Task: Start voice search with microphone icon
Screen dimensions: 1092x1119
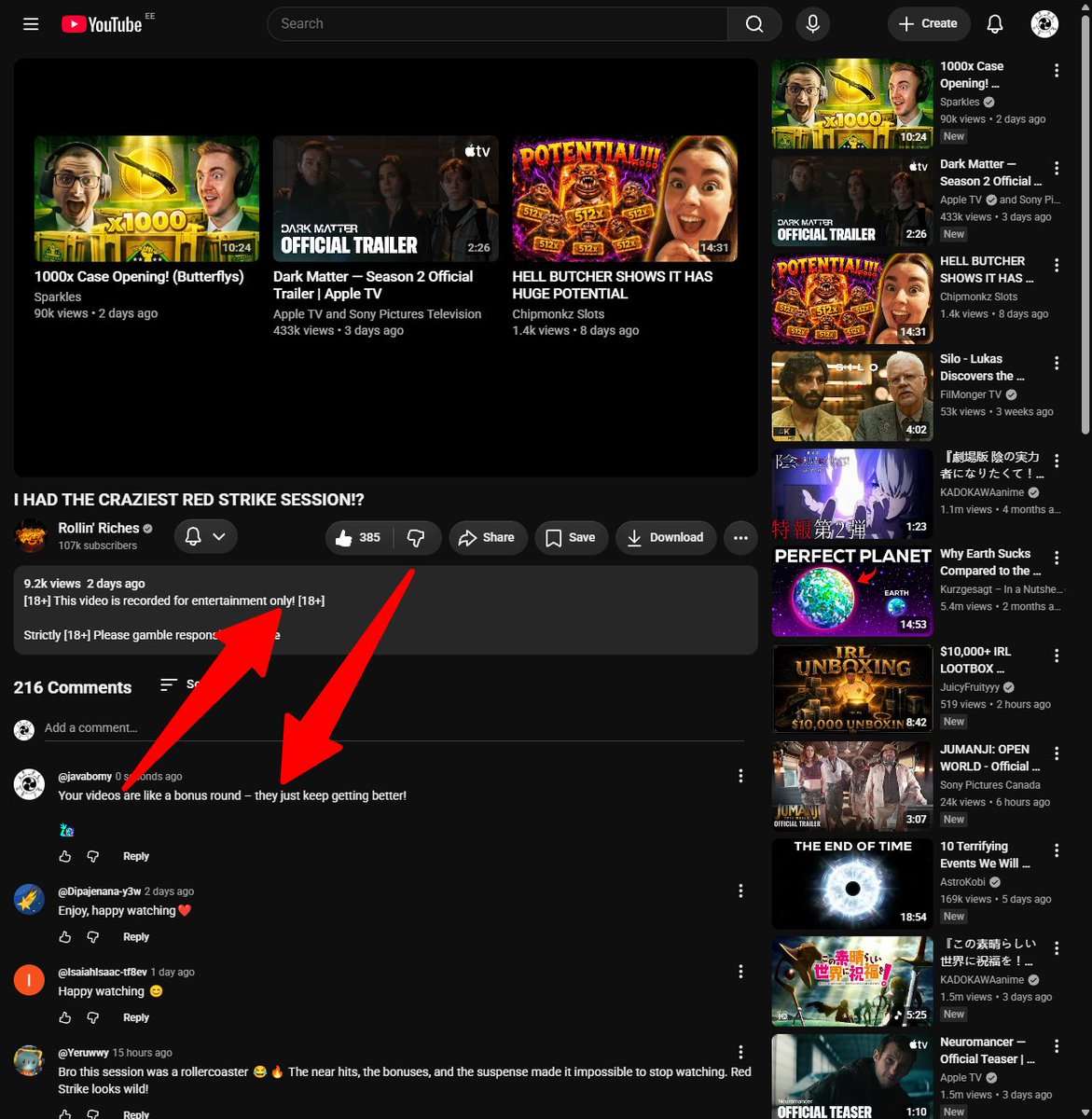Action: pyautogui.click(x=812, y=24)
